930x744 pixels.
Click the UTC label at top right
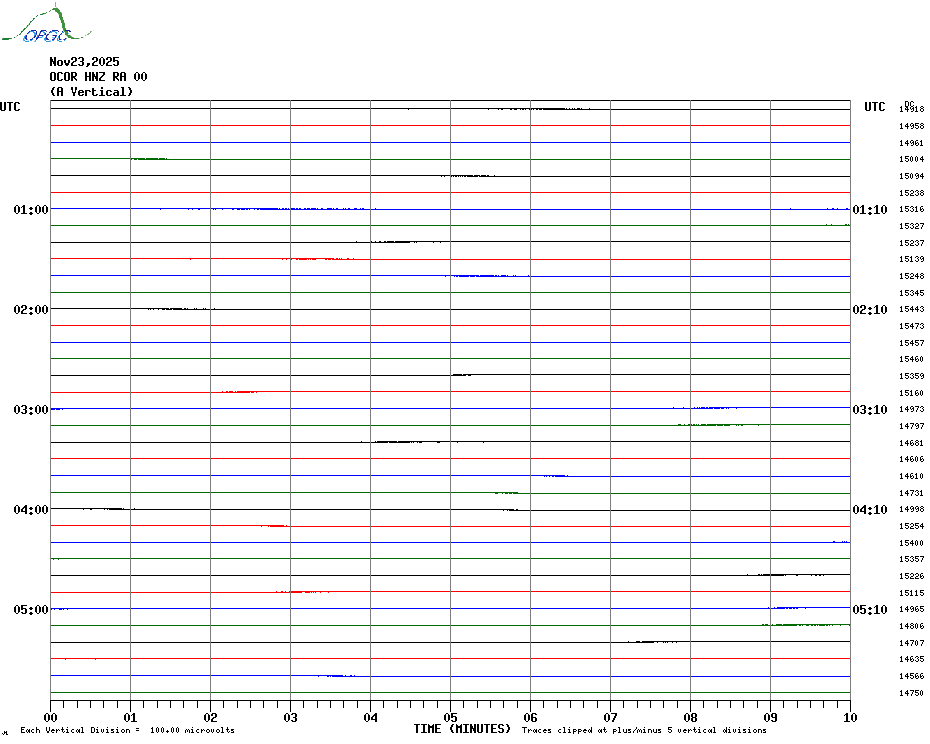tap(874, 107)
